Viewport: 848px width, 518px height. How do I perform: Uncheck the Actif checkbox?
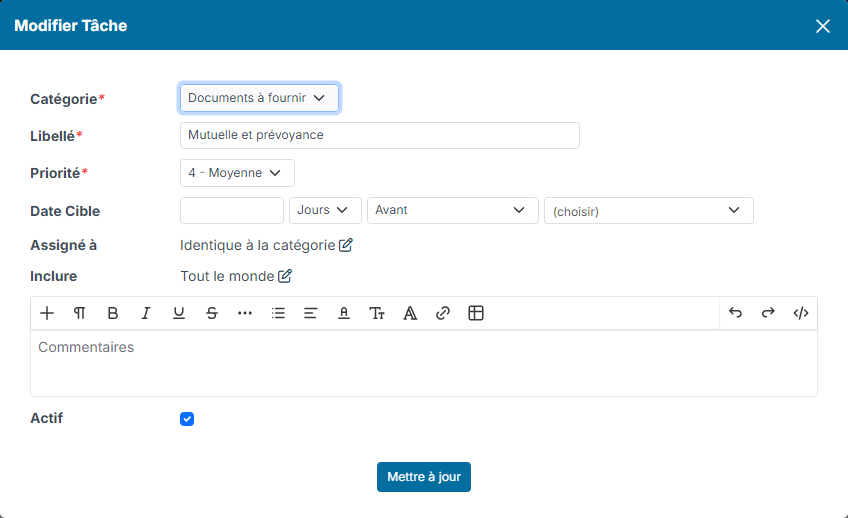(x=187, y=419)
